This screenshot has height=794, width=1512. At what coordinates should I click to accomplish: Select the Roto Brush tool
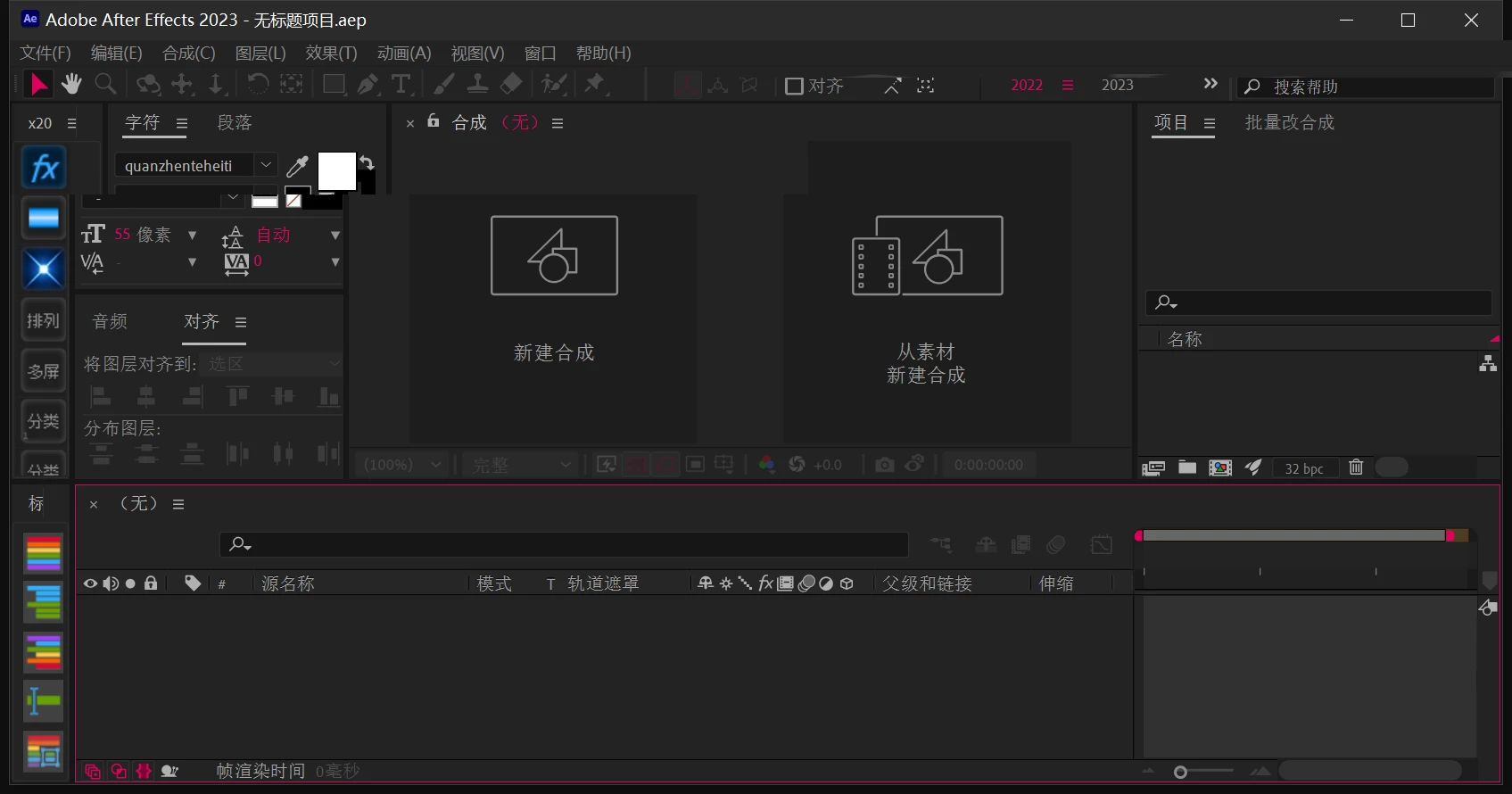tap(554, 85)
